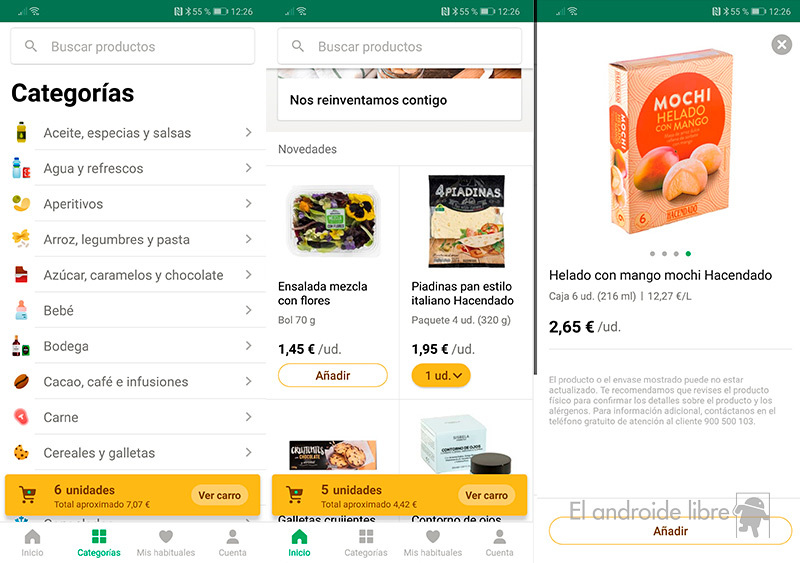The height and width of the screenshot is (563, 800).
Task: Click Ver carro in the 5 unidades bar
Action: [486, 495]
